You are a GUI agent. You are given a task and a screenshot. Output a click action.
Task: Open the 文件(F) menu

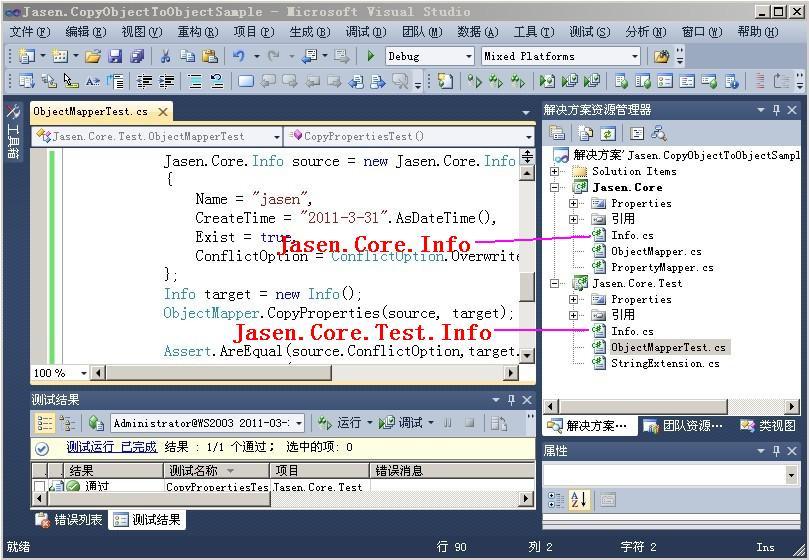click(30, 32)
